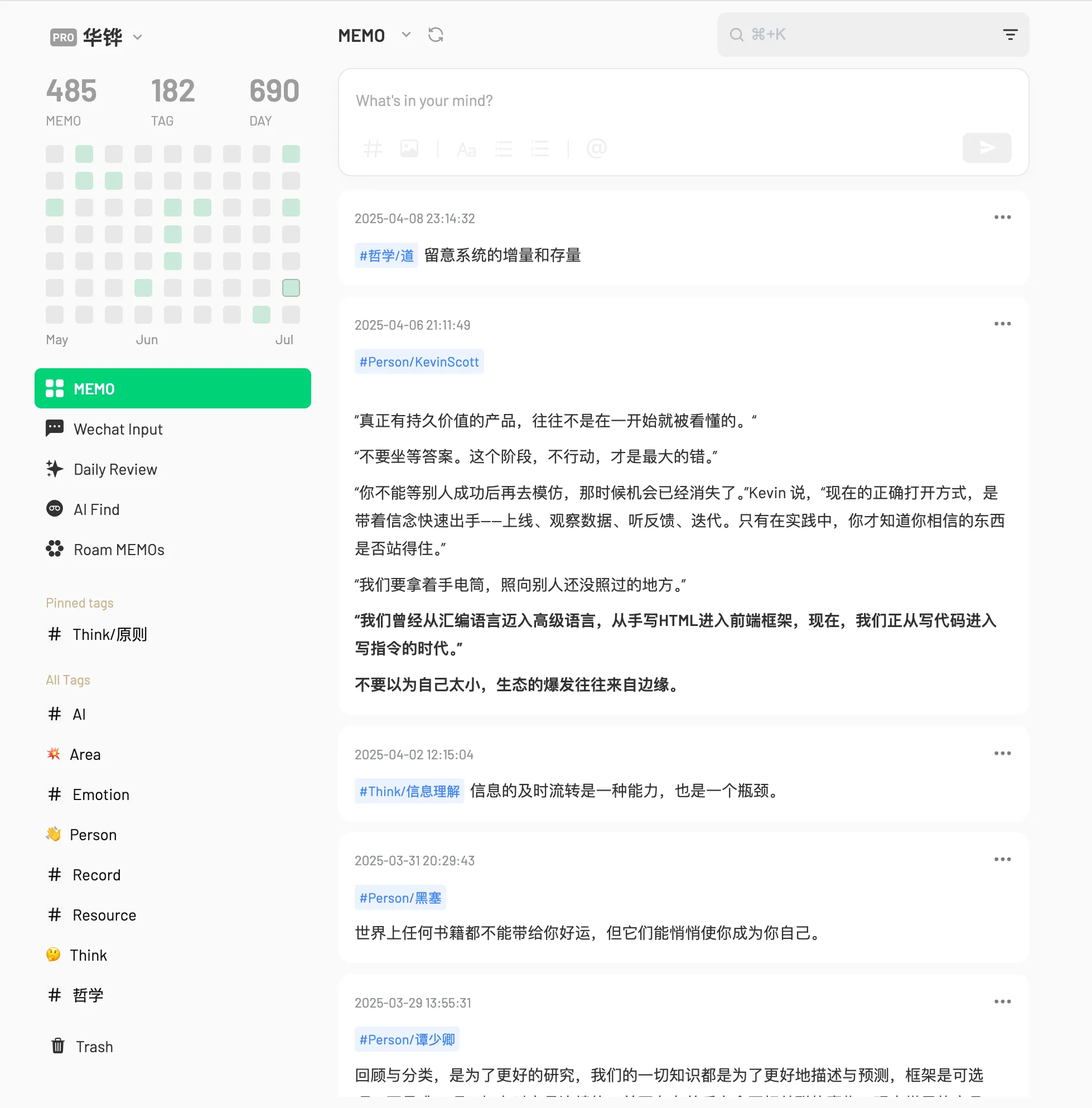Insert a hashtag tag in editor

point(372,149)
